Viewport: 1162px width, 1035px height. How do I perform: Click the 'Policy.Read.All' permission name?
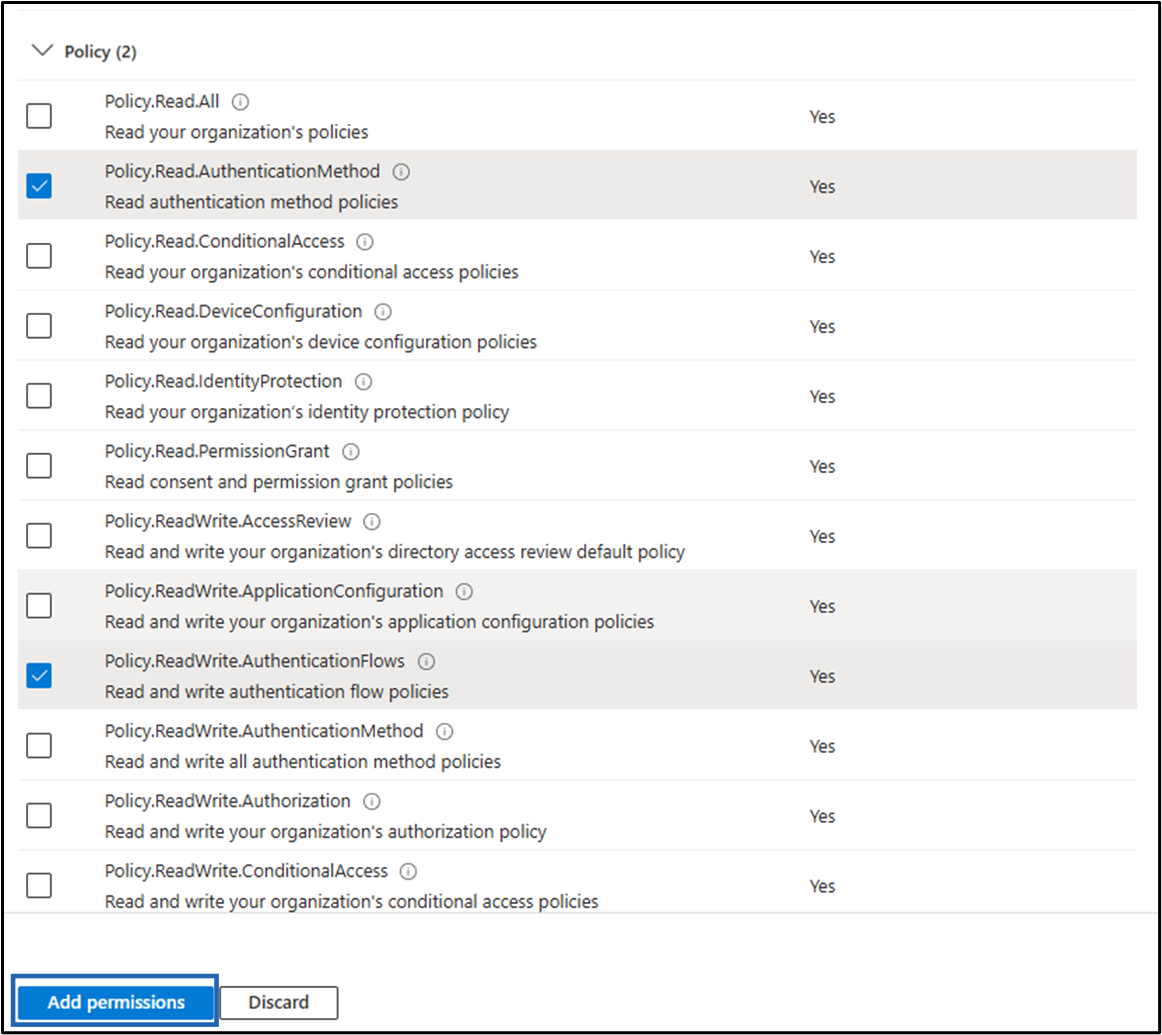162,101
